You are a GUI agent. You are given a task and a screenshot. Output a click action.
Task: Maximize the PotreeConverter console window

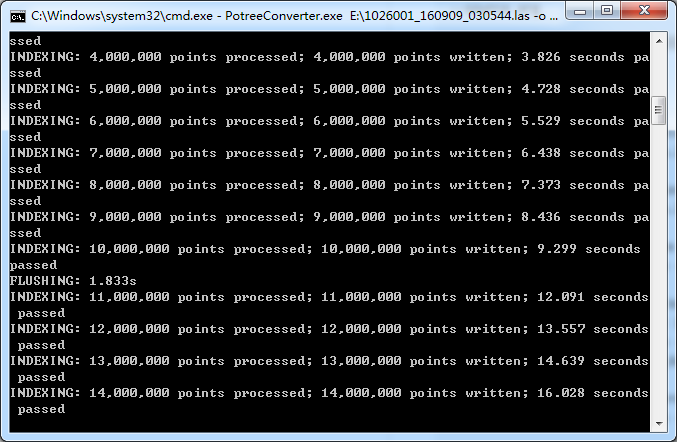[607, 11]
